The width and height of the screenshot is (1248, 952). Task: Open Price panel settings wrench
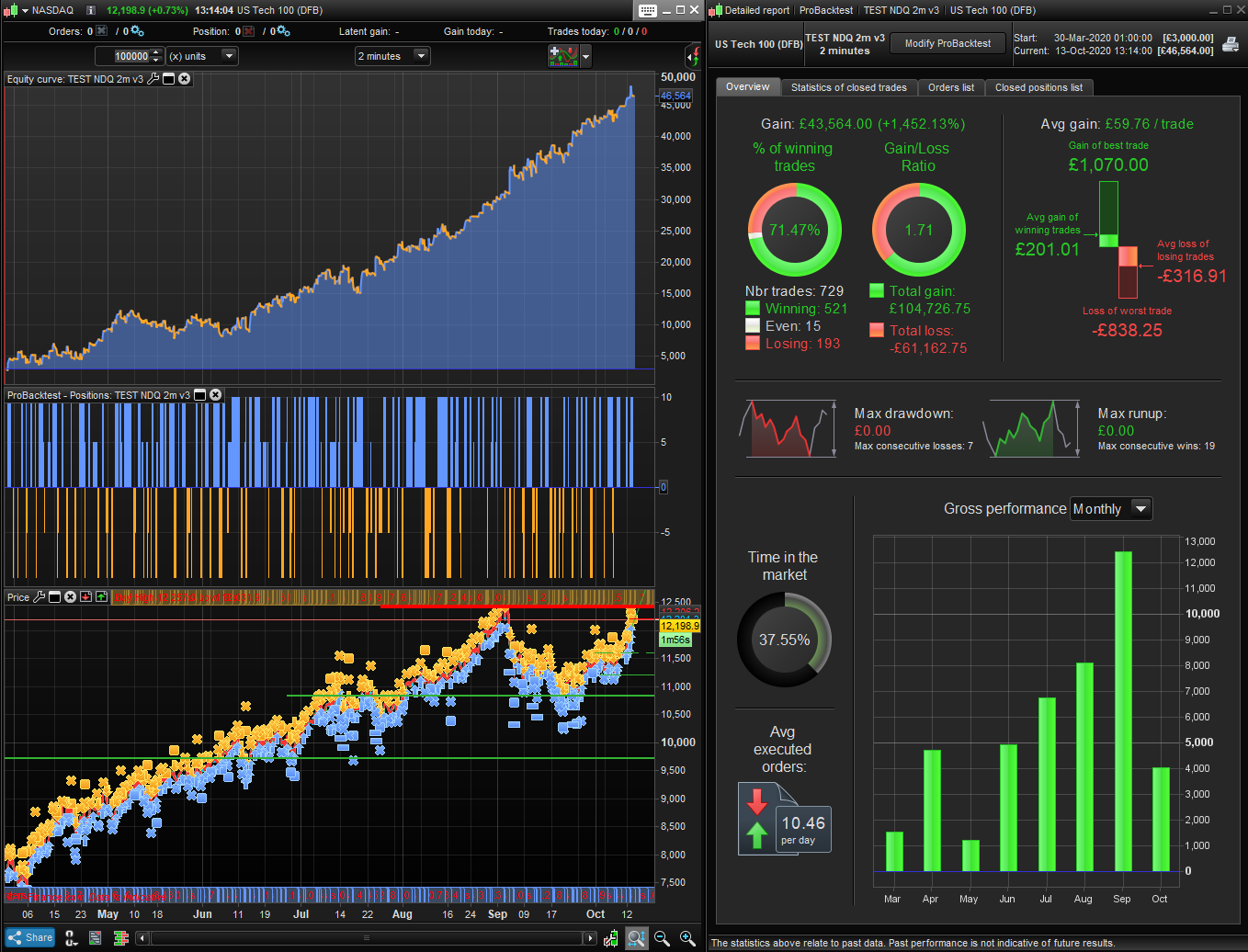tap(40, 597)
